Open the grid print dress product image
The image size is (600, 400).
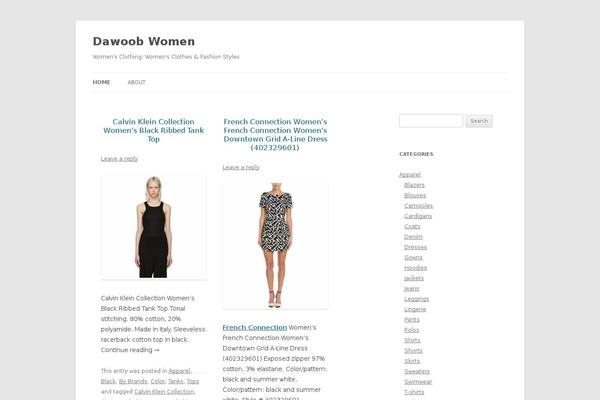275,246
